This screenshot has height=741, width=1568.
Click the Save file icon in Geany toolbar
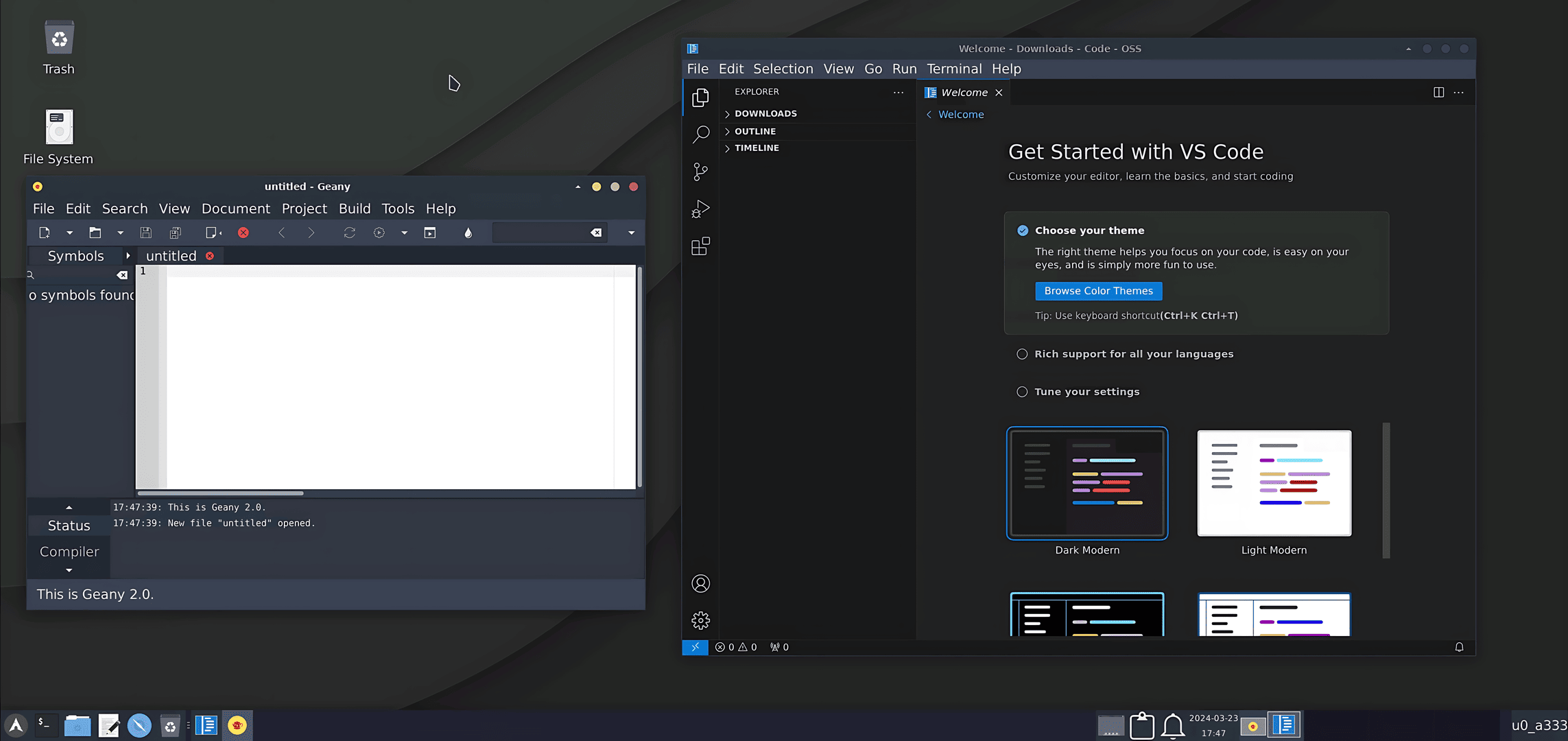[x=146, y=232]
